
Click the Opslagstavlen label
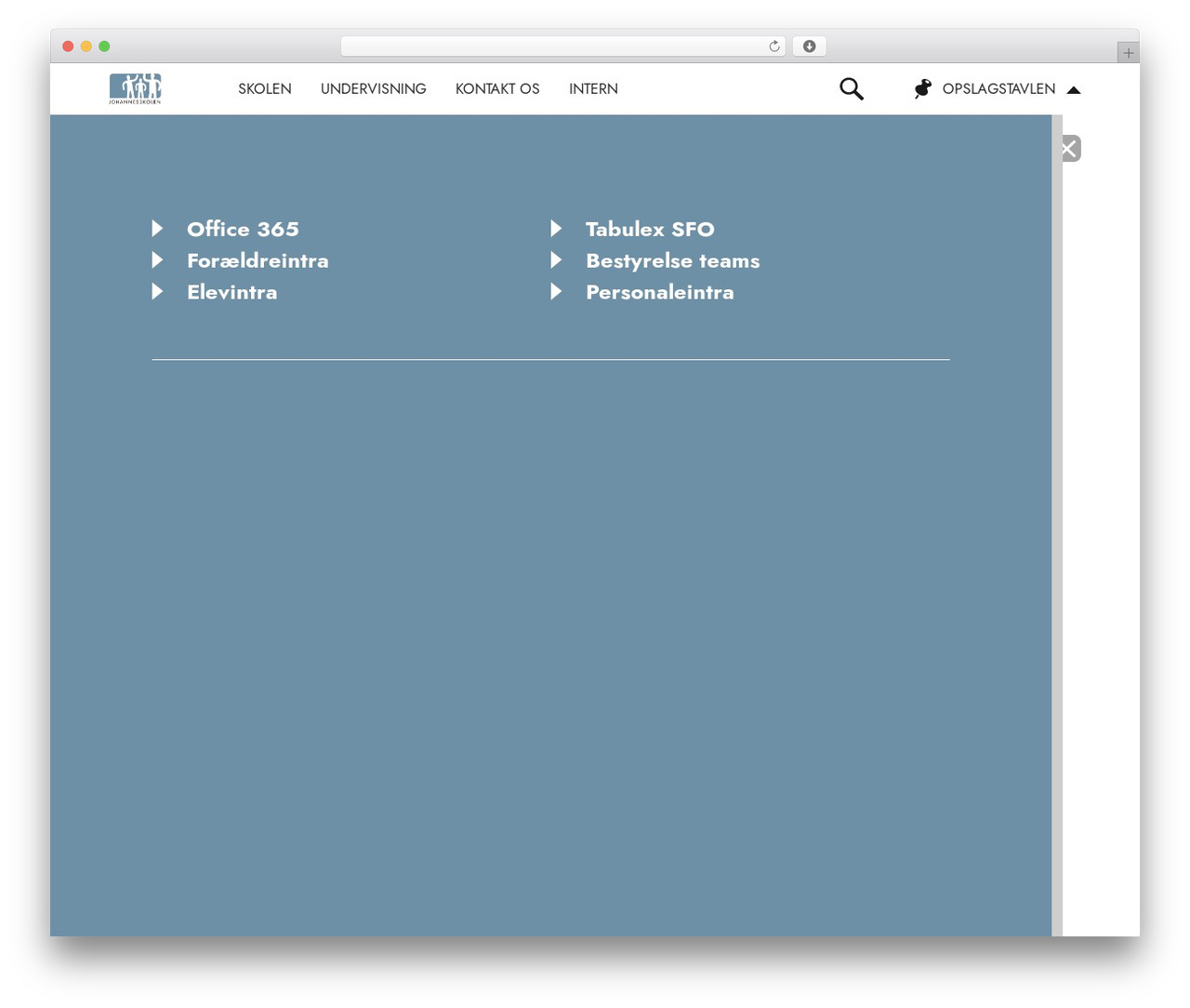pos(999,88)
